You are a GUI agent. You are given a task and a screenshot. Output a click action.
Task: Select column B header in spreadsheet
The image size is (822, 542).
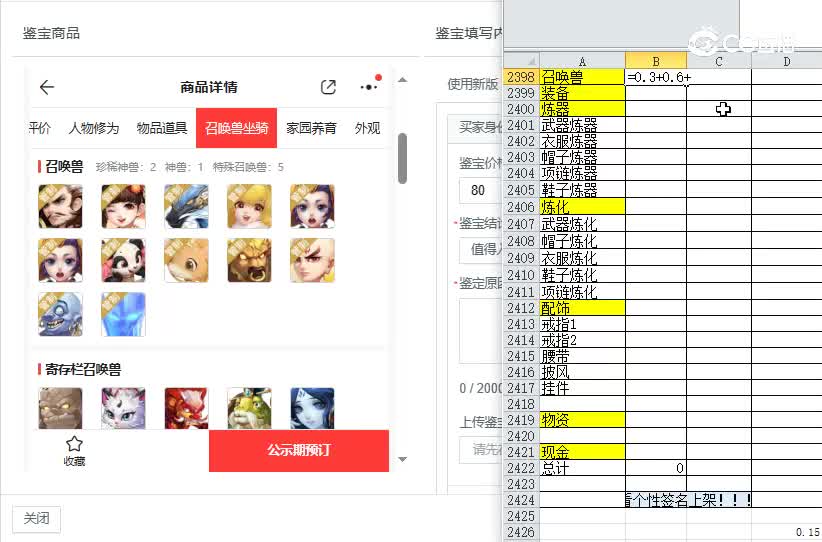656,61
